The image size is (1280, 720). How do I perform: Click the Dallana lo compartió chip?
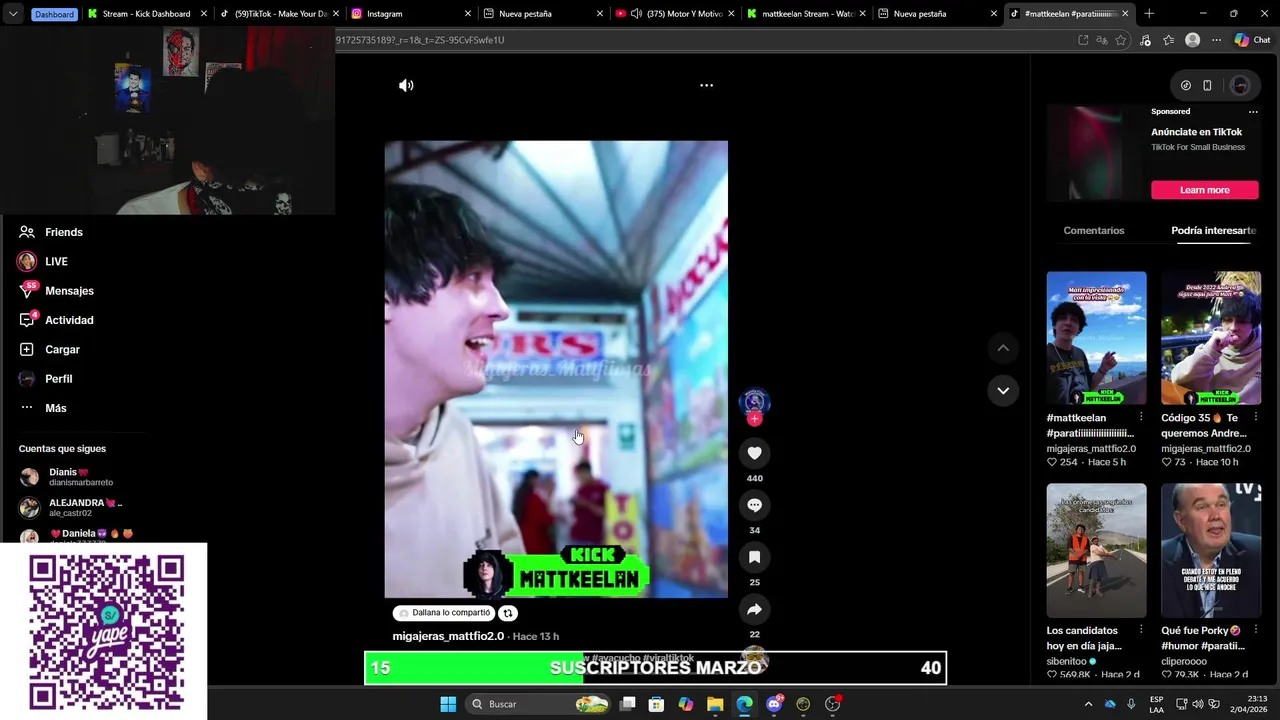[x=445, y=613]
